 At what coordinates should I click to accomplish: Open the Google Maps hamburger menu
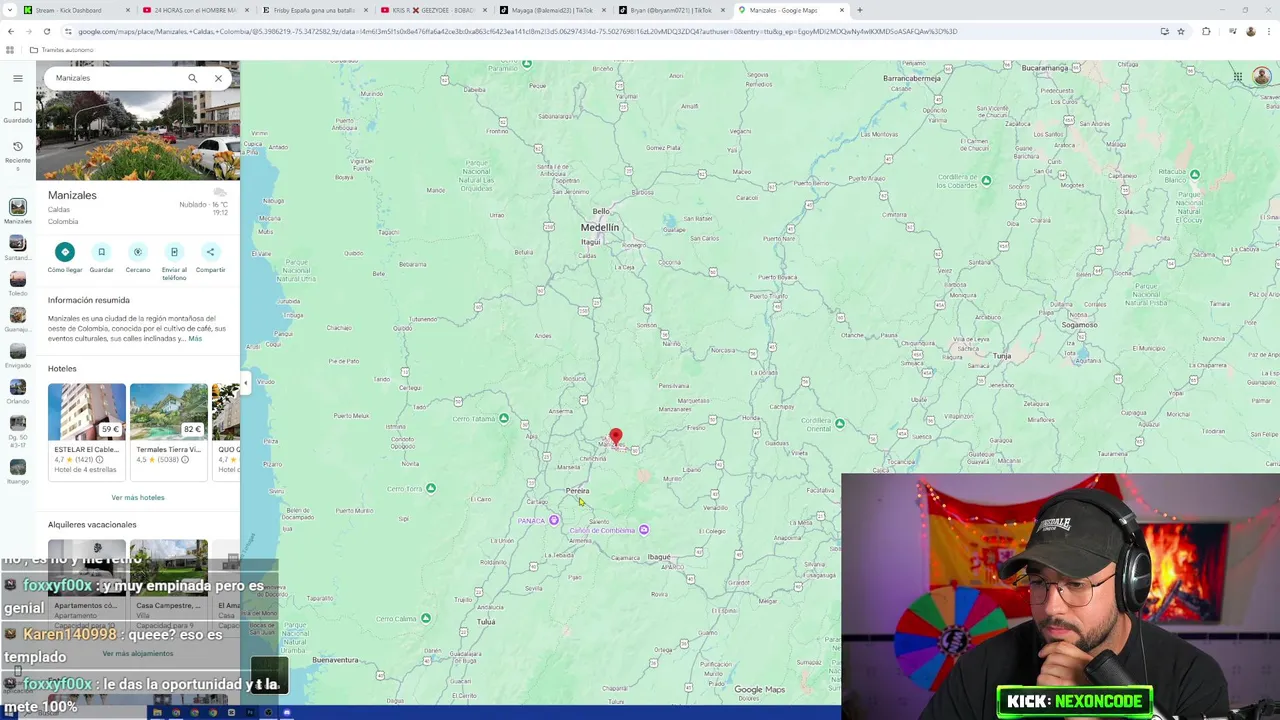click(17, 78)
